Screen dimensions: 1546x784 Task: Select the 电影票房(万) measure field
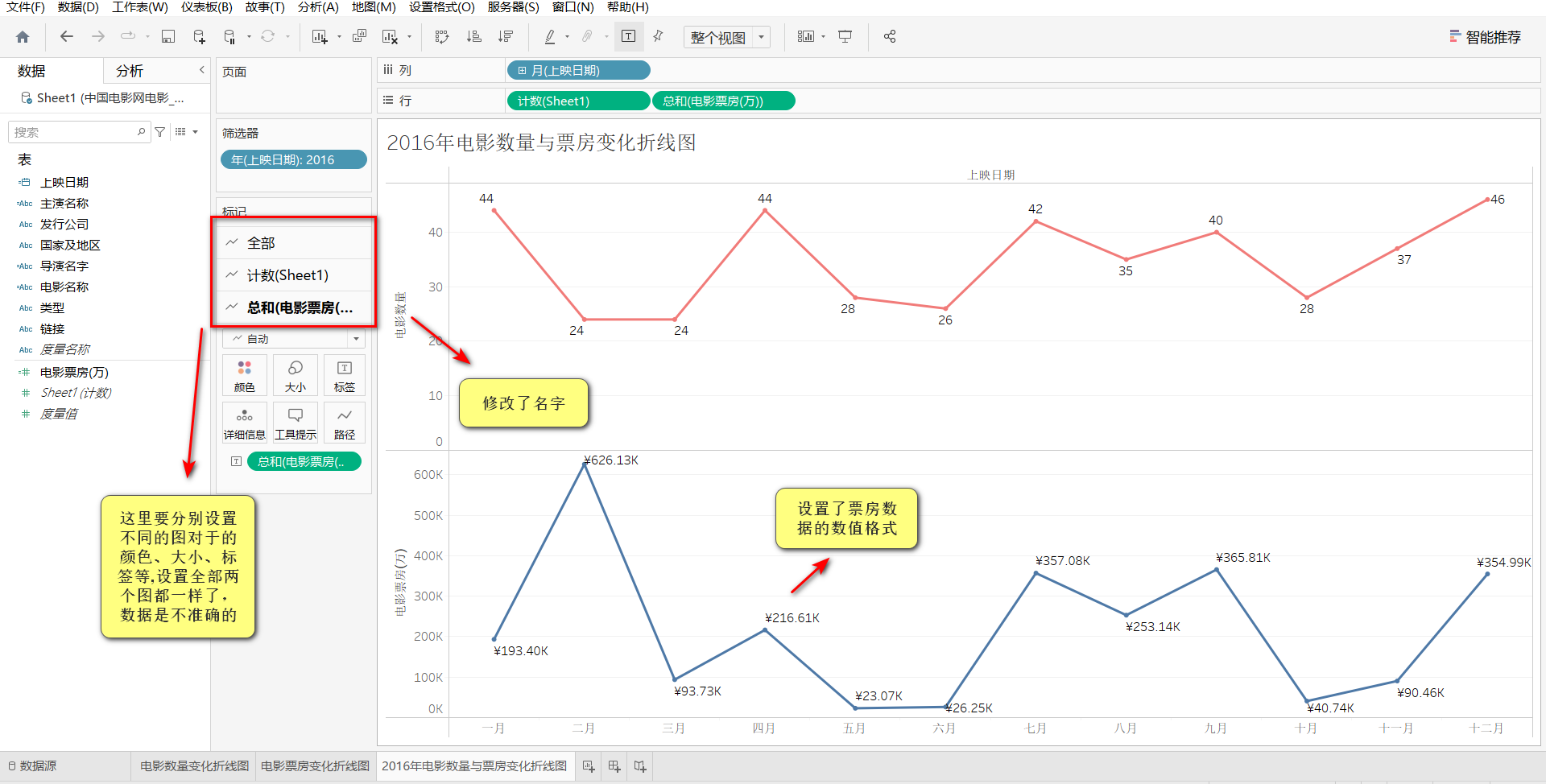coord(74,372)
